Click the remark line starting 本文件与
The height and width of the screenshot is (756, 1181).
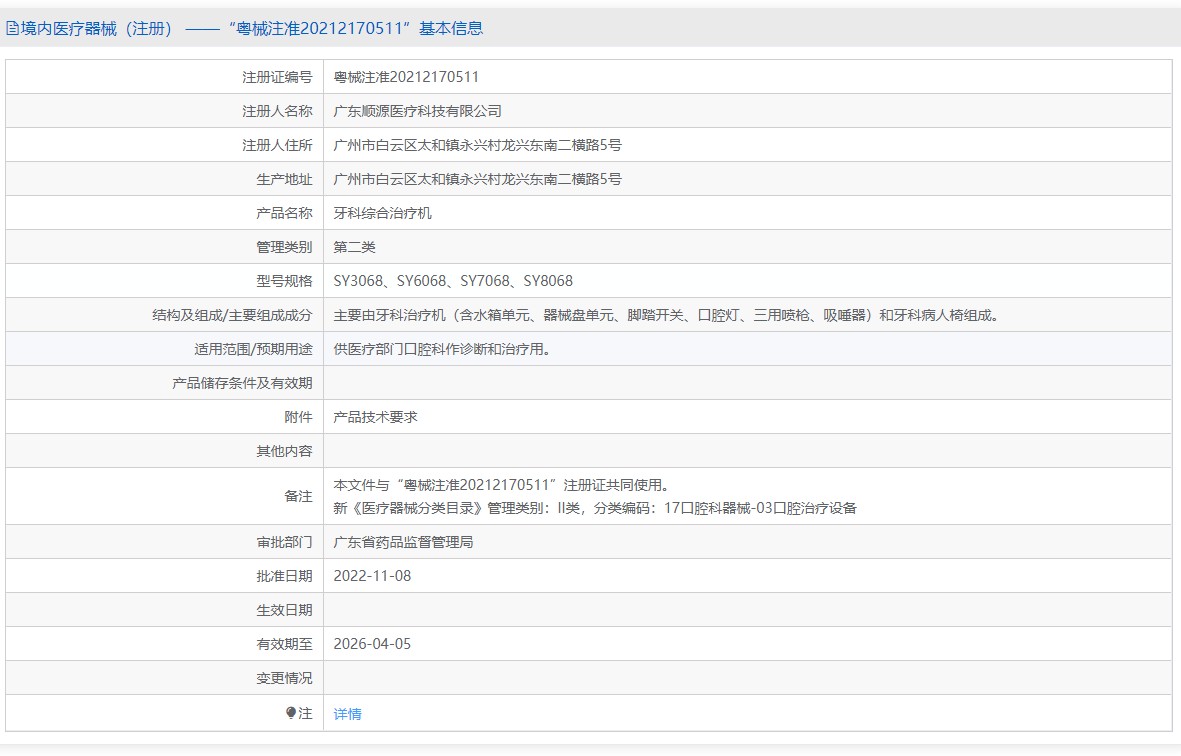point(502,485)
